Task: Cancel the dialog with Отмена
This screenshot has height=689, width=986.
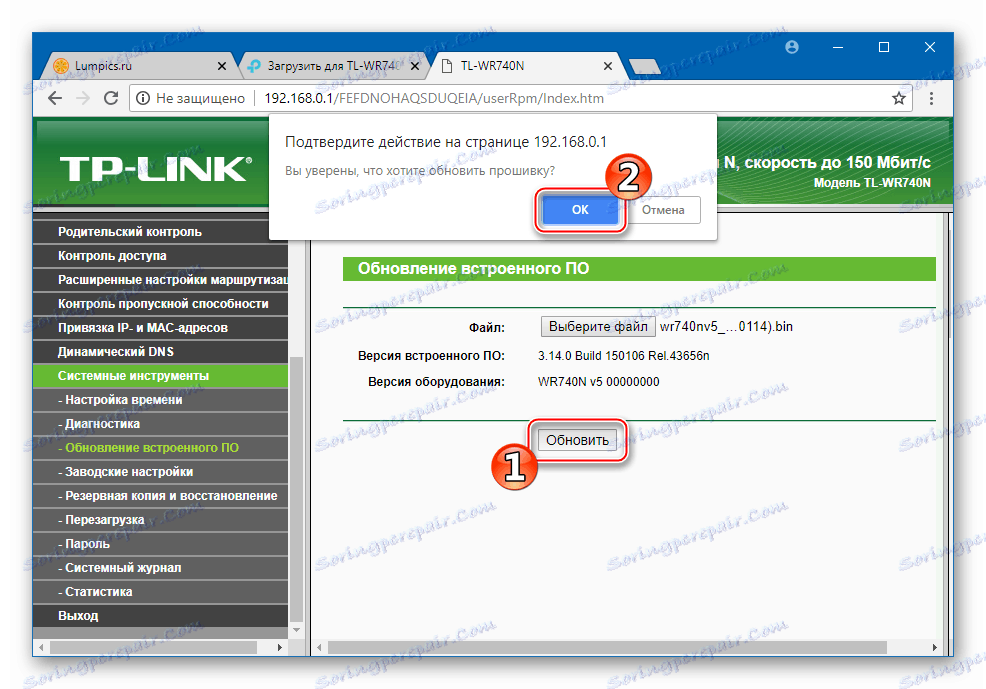Action: tap(663, 210)
